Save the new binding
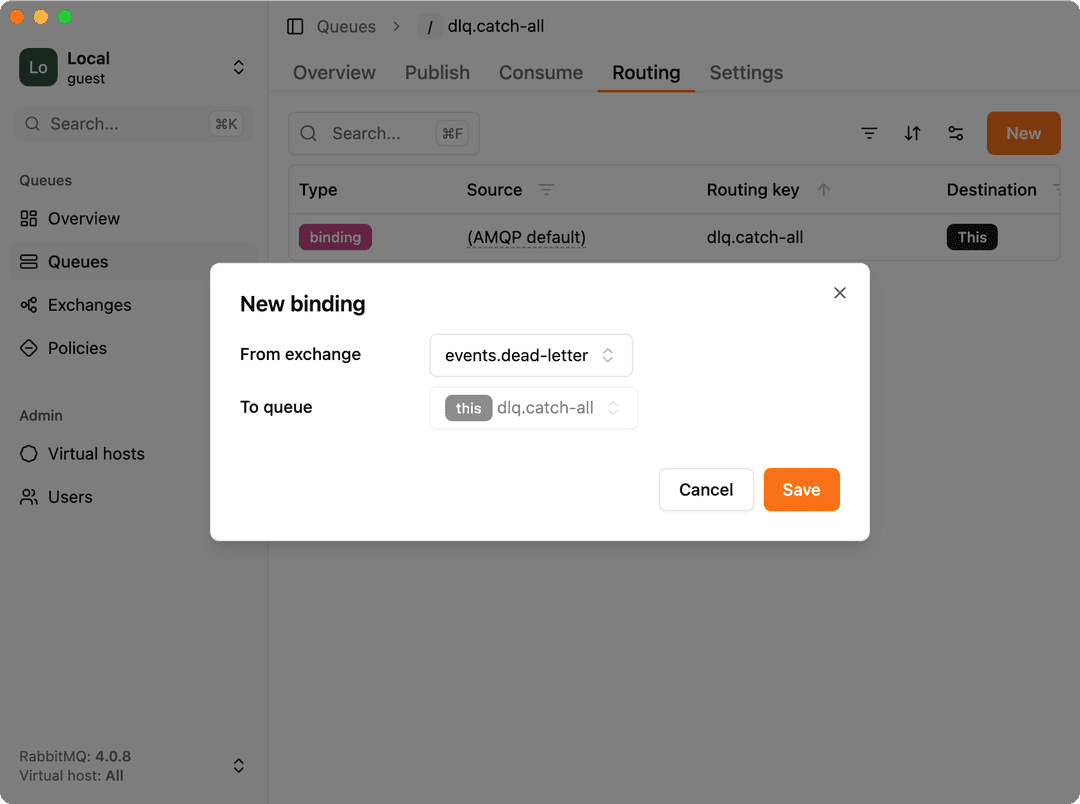Viewport: 1080px width, 804px height. 801,489
